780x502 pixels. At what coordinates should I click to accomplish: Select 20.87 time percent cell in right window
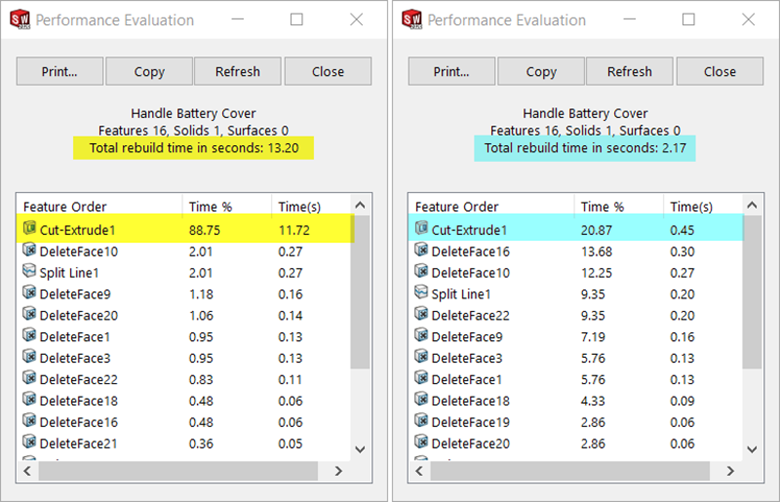pyautogui.click(x=596, y=230)
